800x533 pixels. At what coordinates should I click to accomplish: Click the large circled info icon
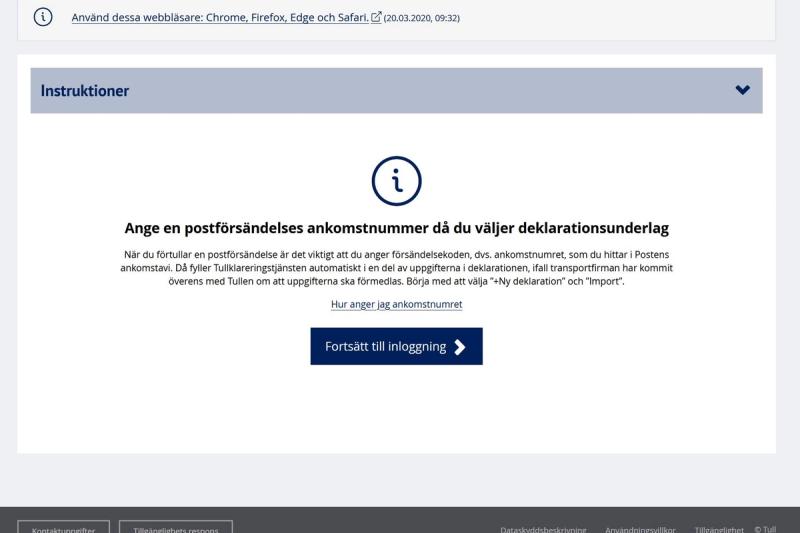tap(396, 181)
